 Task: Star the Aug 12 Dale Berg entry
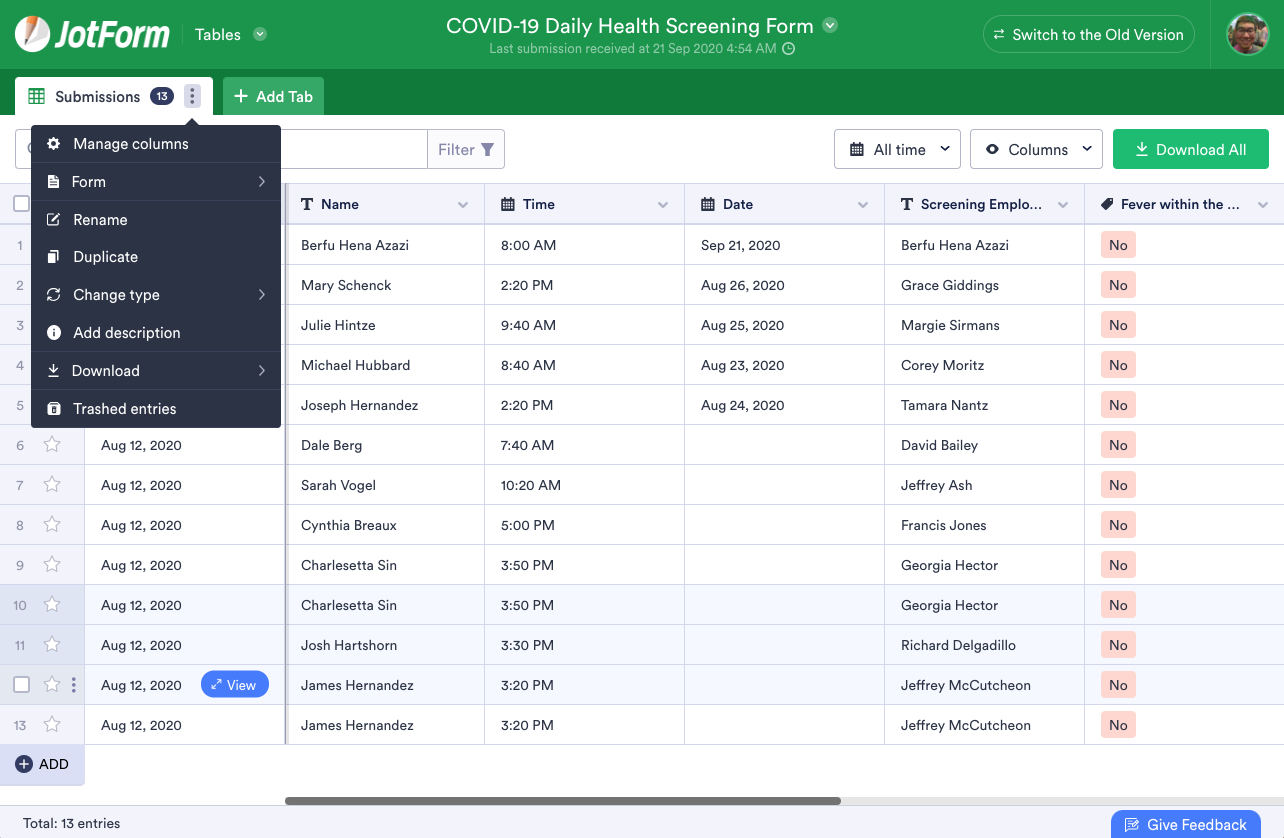pos(52,445)
